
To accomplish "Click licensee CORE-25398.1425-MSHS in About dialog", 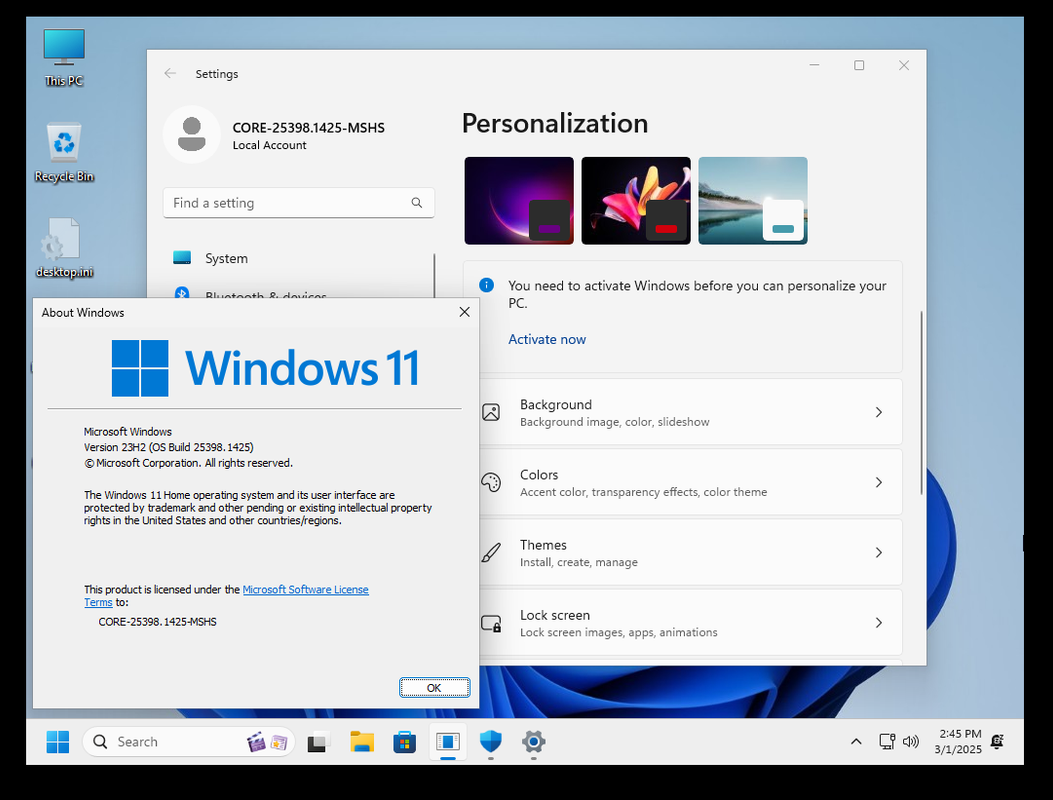I will [157, 621].
